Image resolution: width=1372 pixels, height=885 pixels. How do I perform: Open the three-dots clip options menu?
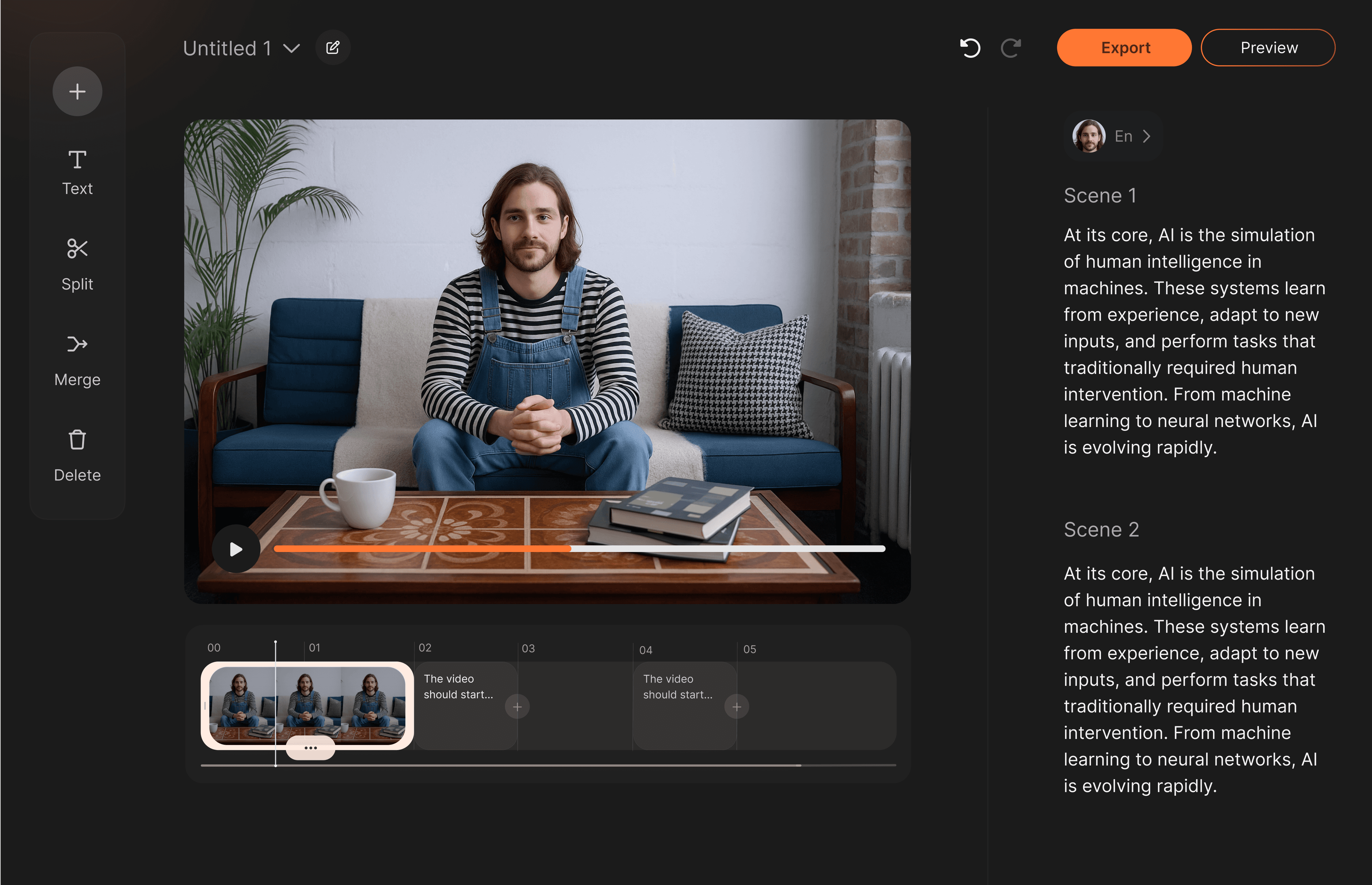(310, 748)
